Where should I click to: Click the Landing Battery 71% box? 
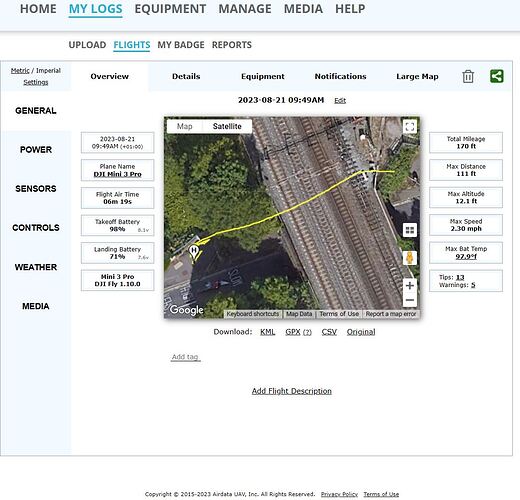[x=117, y=253]
